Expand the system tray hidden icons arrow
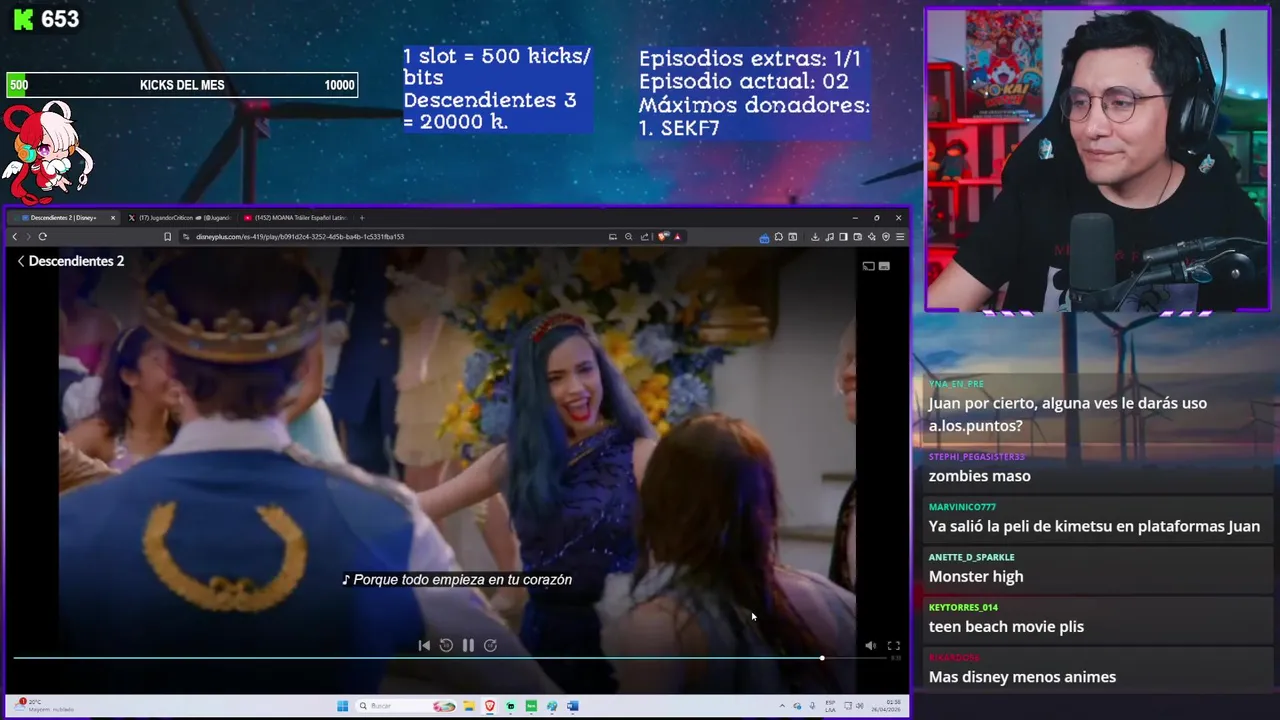This screenshot has width=1280, height=720. coord(782,706)
